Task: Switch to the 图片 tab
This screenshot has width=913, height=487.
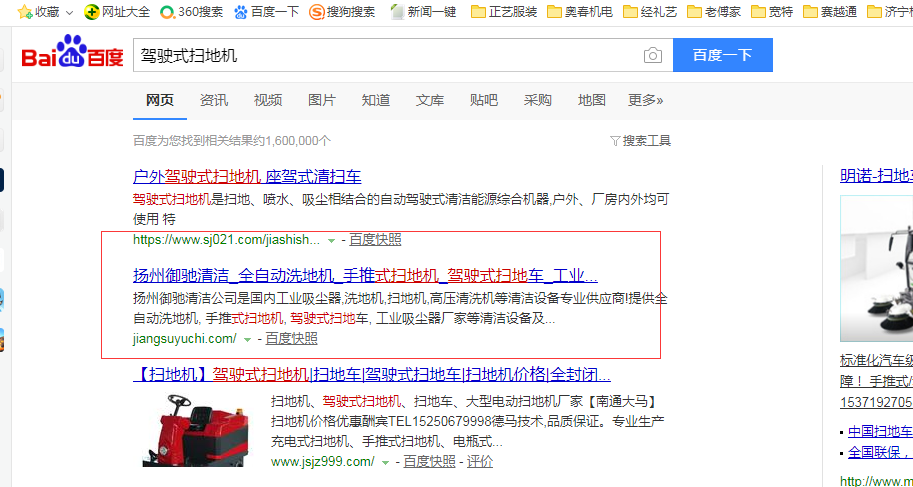Action: point(322,100)
